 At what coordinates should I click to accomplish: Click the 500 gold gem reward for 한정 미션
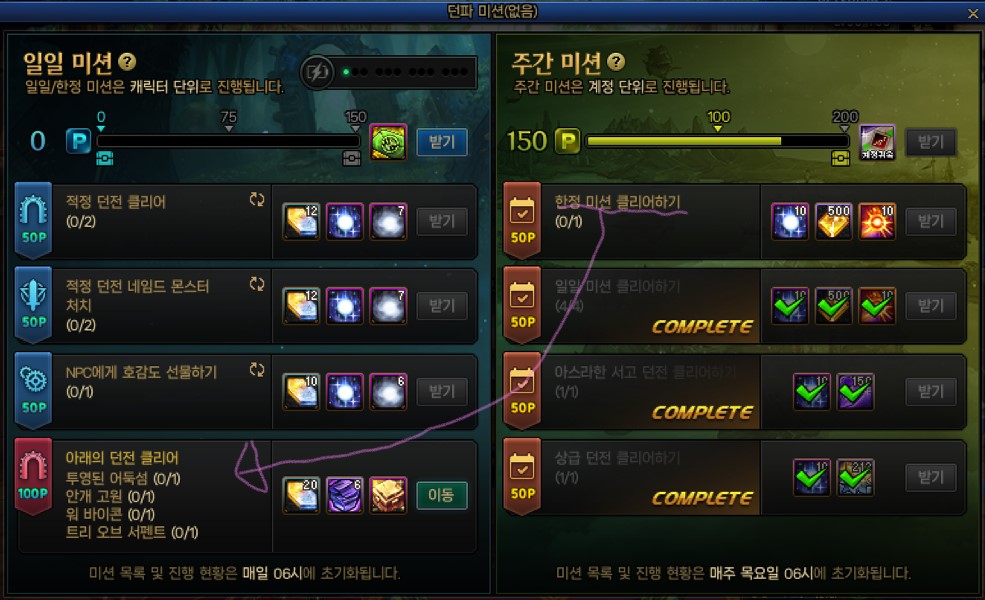click(834, 221)
